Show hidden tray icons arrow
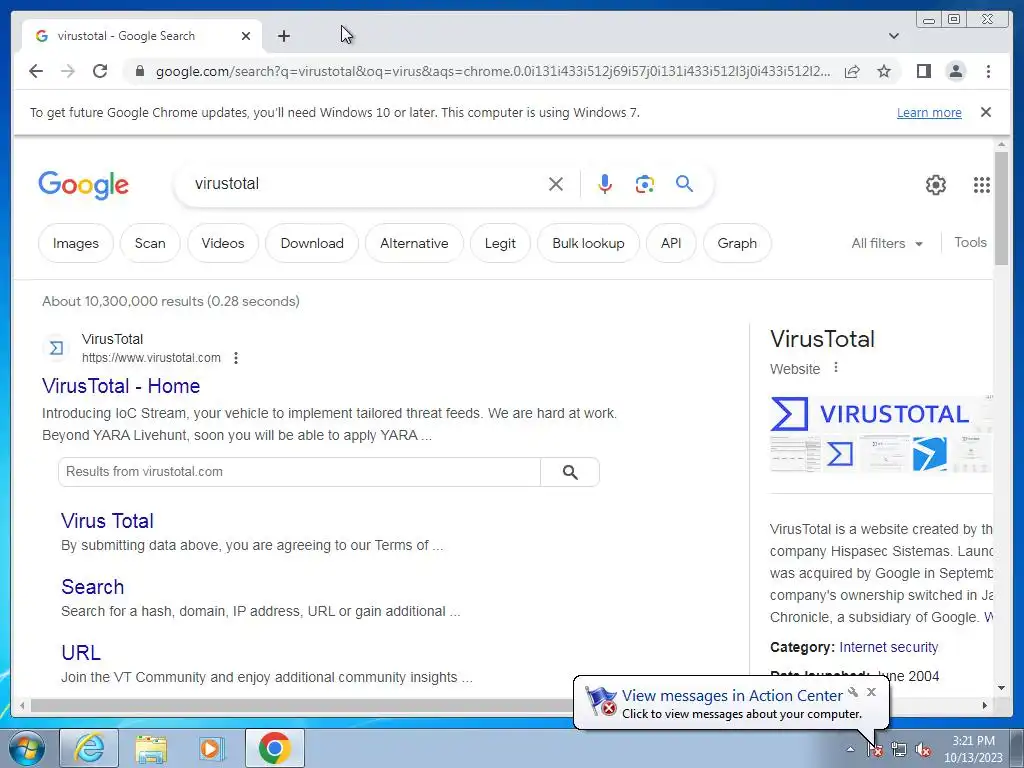 (850, 749)
